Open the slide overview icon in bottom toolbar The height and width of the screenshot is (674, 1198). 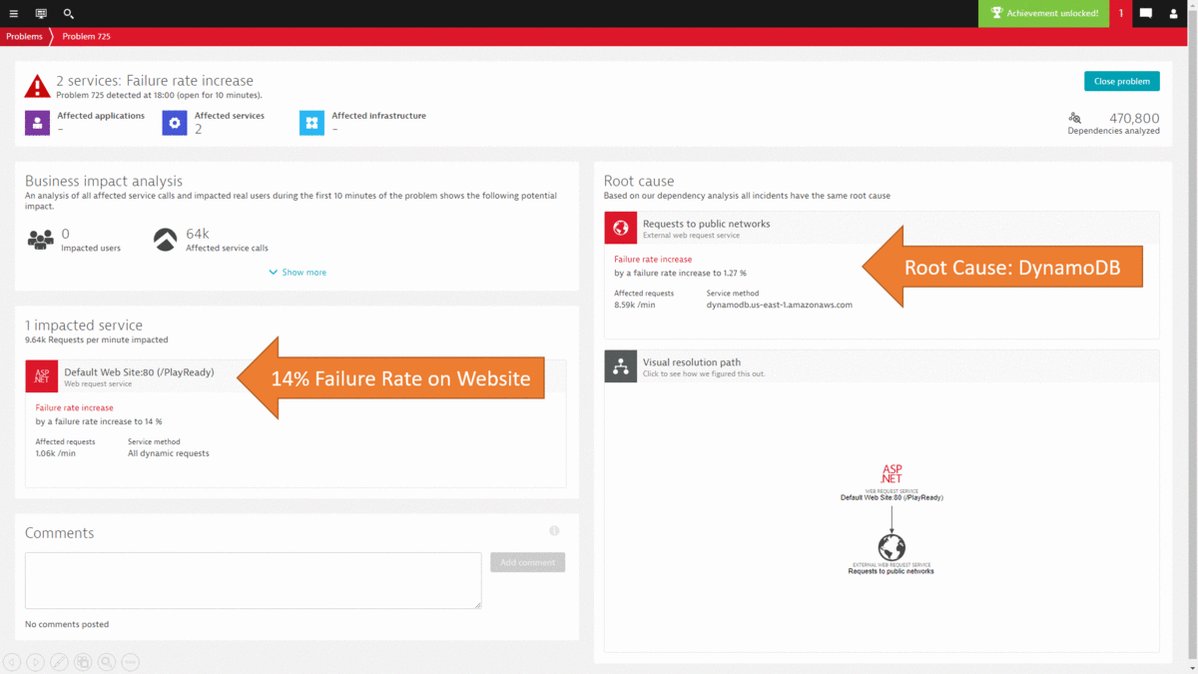(83, 662)
